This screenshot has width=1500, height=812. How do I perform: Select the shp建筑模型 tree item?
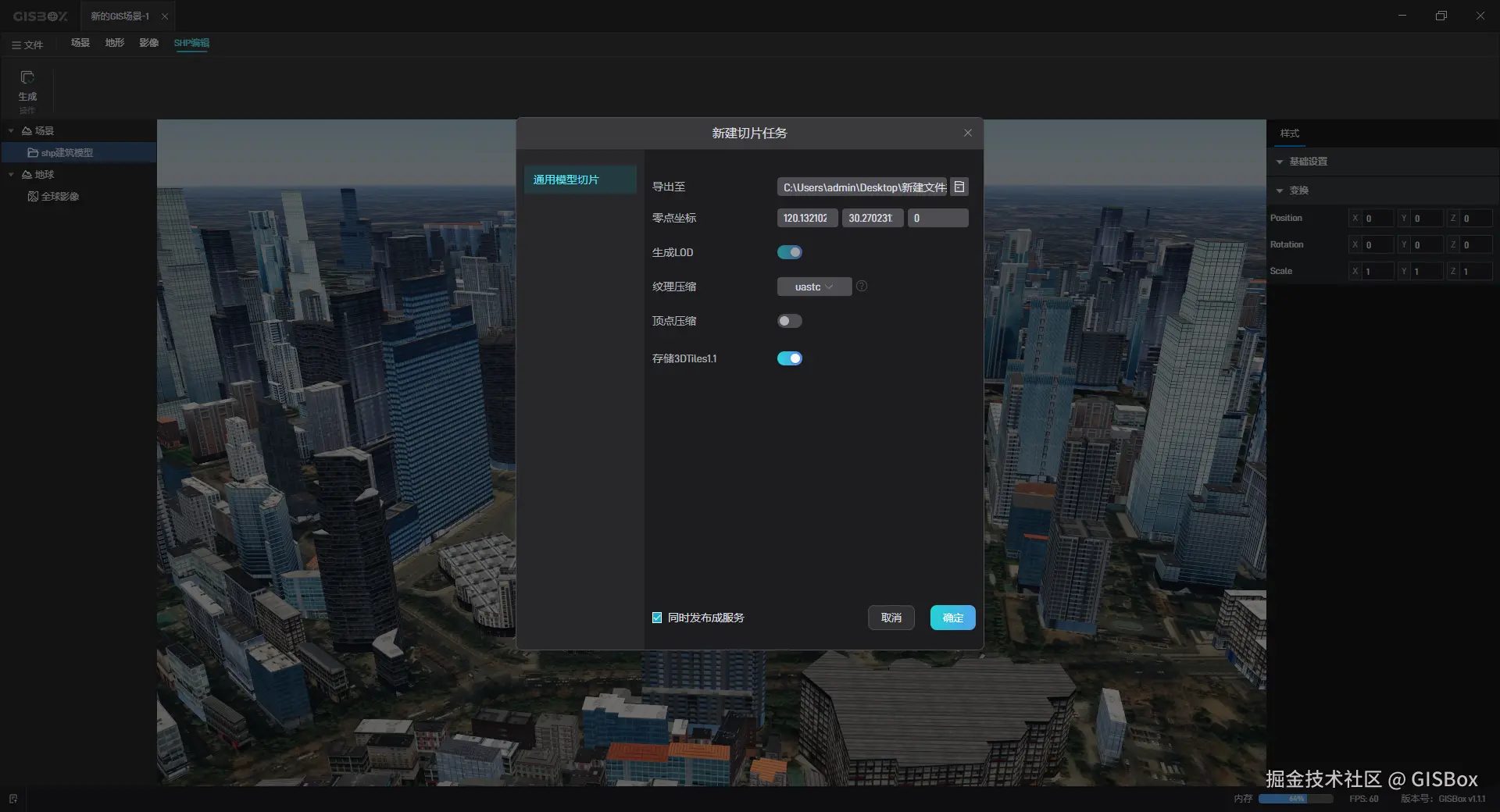[x=78, y=152]
